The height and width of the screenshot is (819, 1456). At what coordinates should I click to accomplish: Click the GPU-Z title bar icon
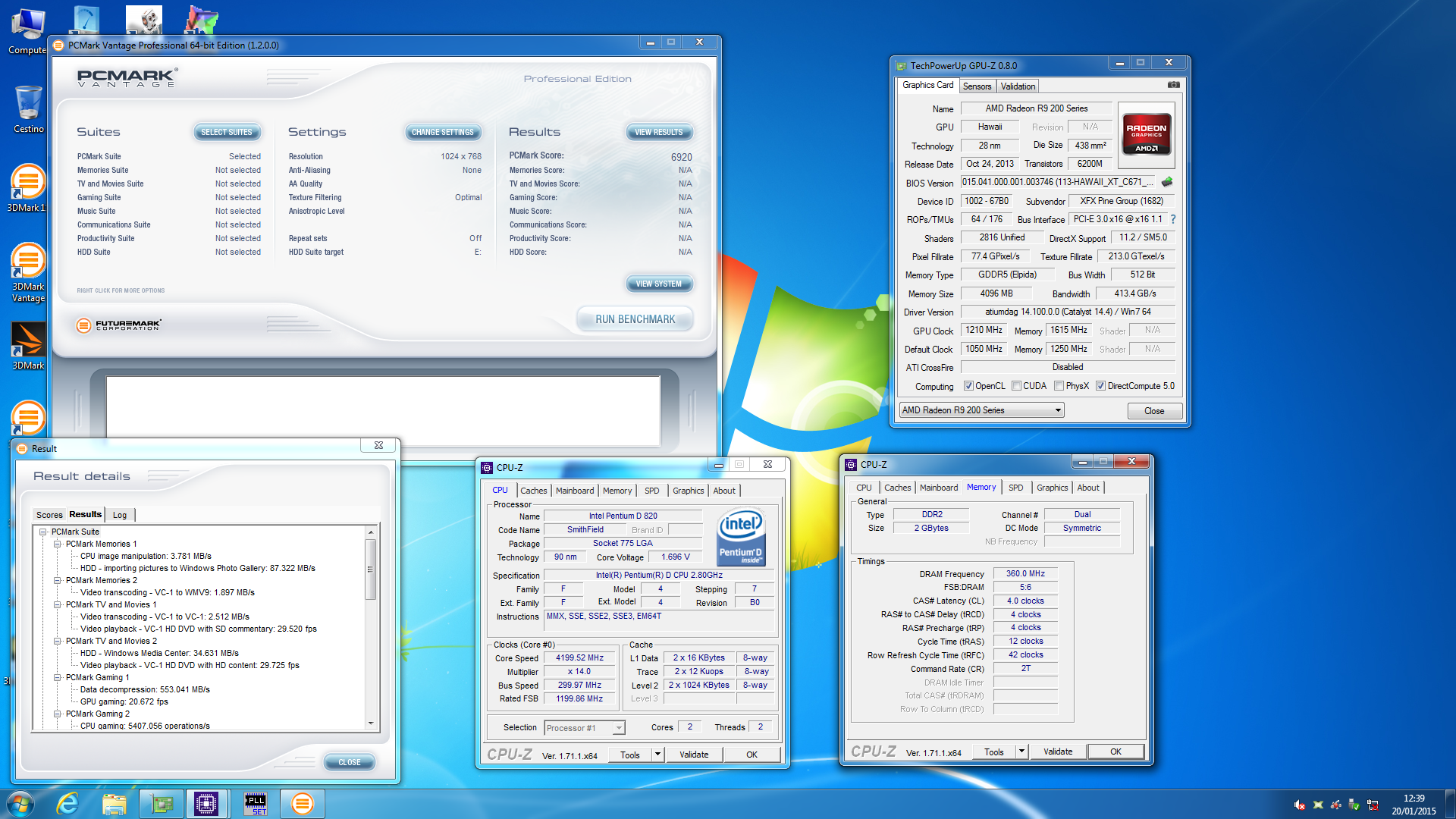[x=901, y=66]
